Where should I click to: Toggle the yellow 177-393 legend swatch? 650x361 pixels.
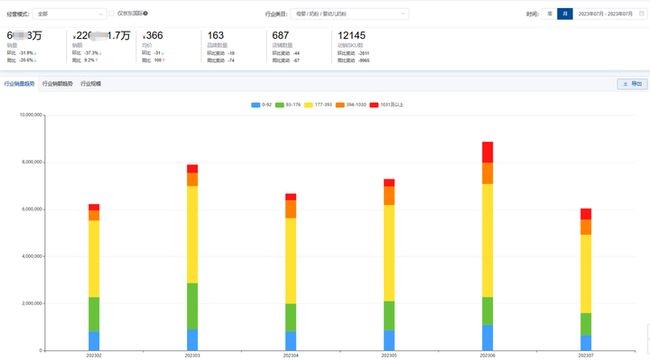pyautogui.click(x=308, y=105)
